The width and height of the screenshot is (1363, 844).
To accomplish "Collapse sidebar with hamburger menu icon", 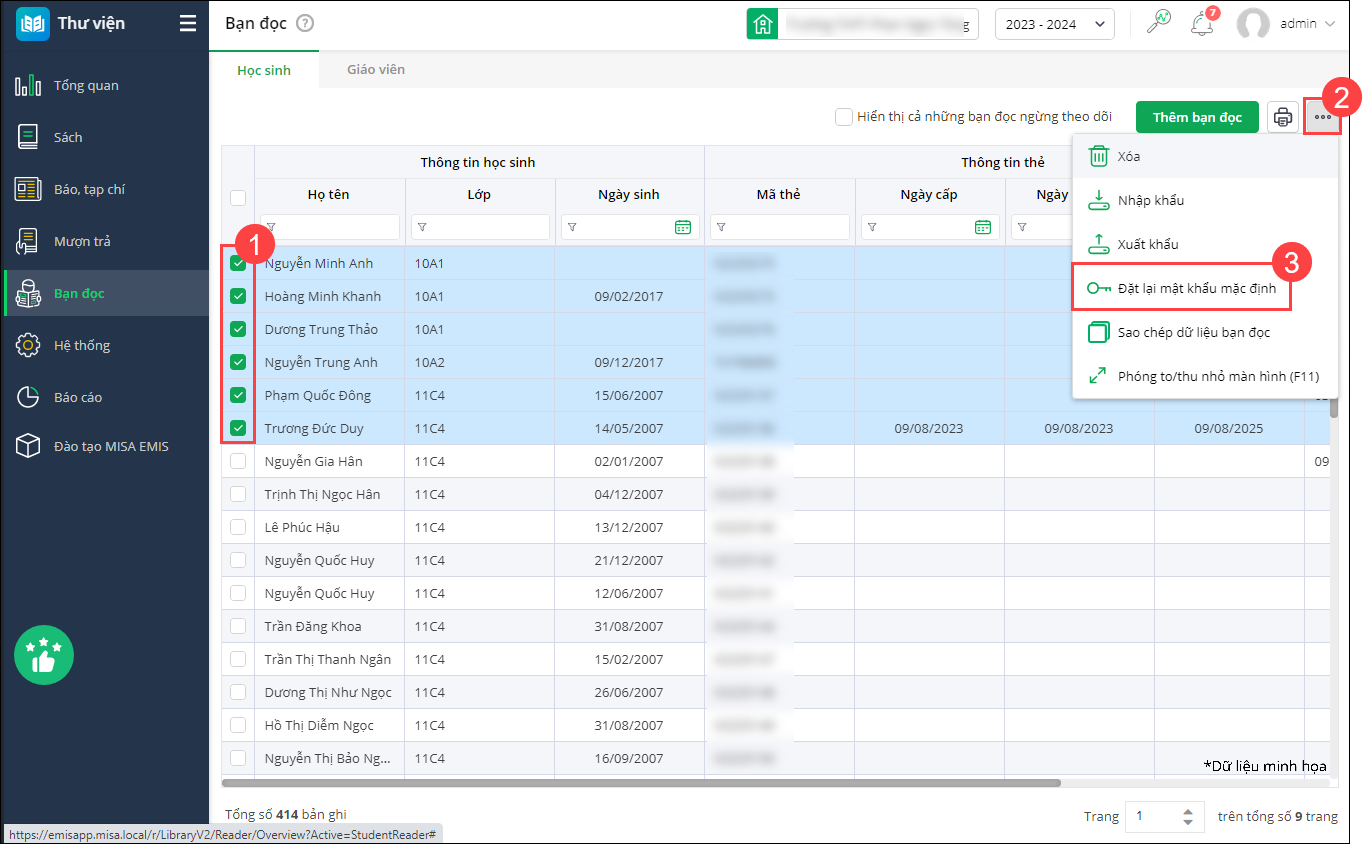I will 188,24.
